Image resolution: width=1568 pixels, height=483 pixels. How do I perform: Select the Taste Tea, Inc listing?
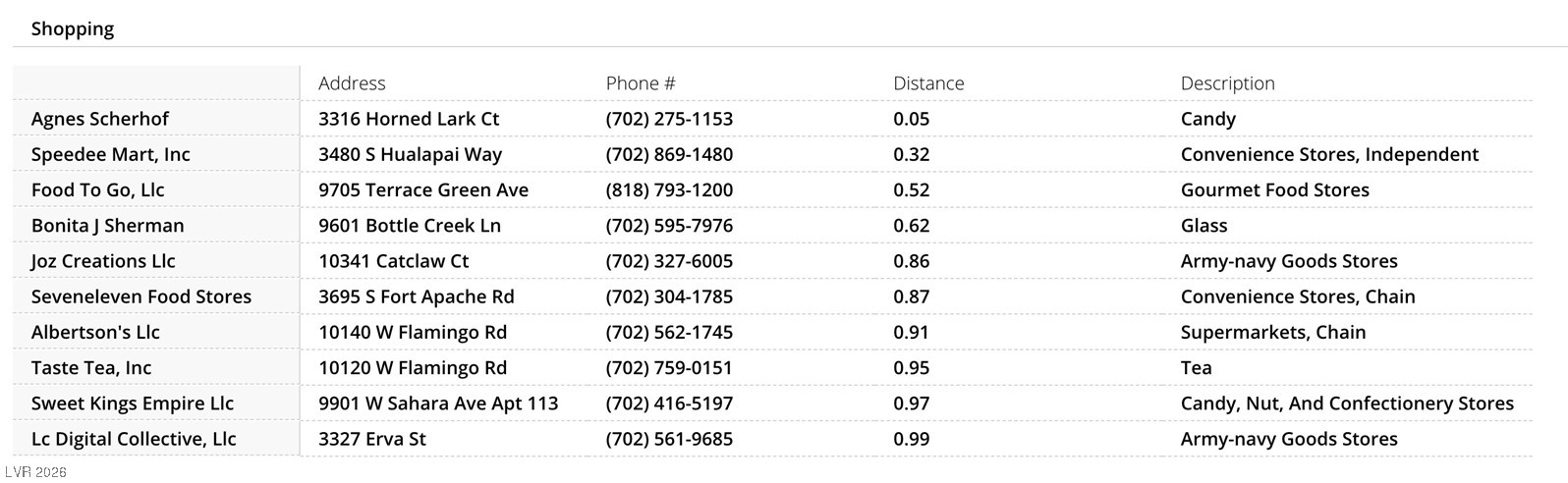pos(91,368)
